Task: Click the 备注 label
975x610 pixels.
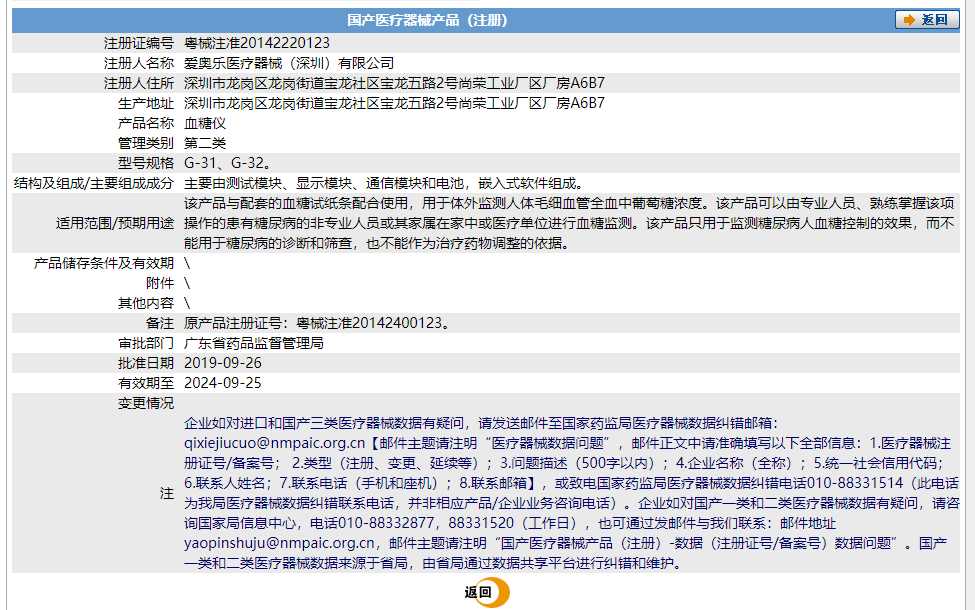Action: pos(160,323)
